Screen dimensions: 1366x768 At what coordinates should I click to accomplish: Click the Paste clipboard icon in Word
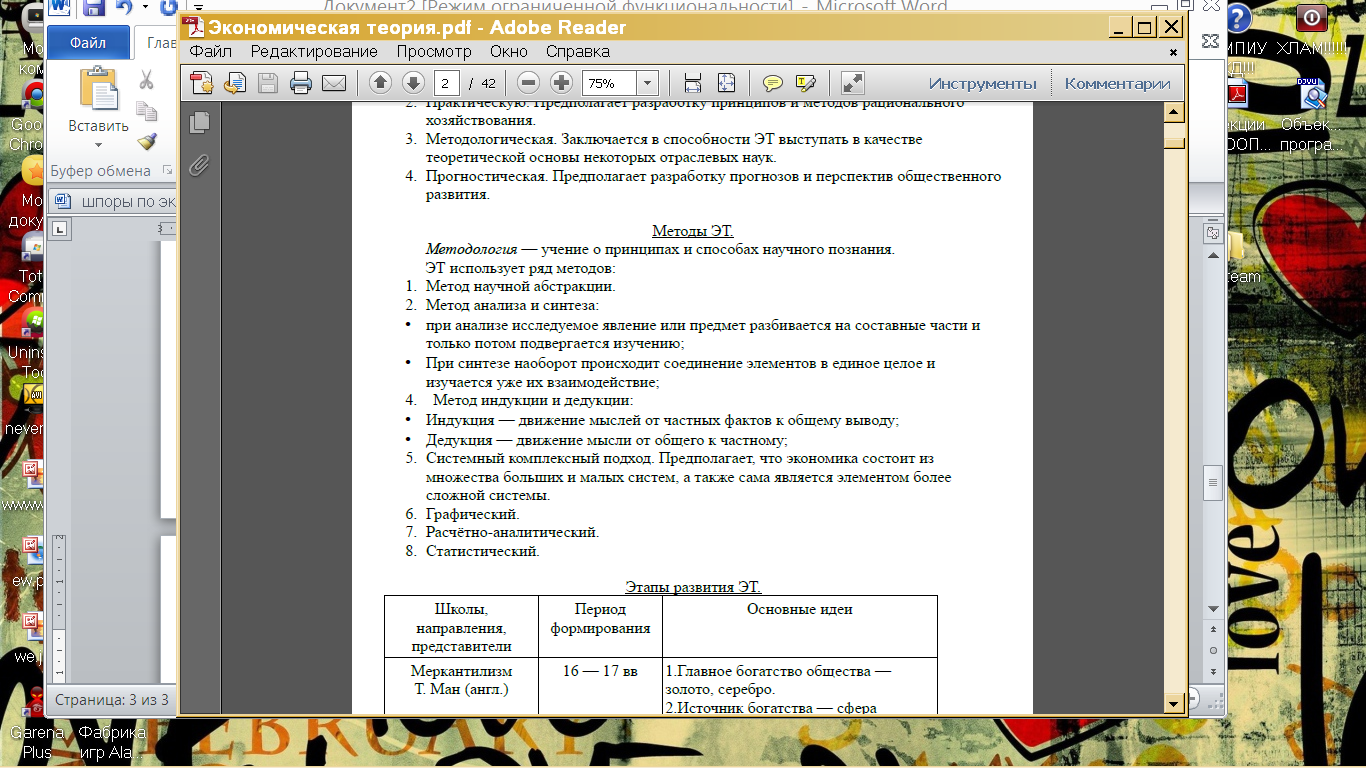click(x=99, y=89)
